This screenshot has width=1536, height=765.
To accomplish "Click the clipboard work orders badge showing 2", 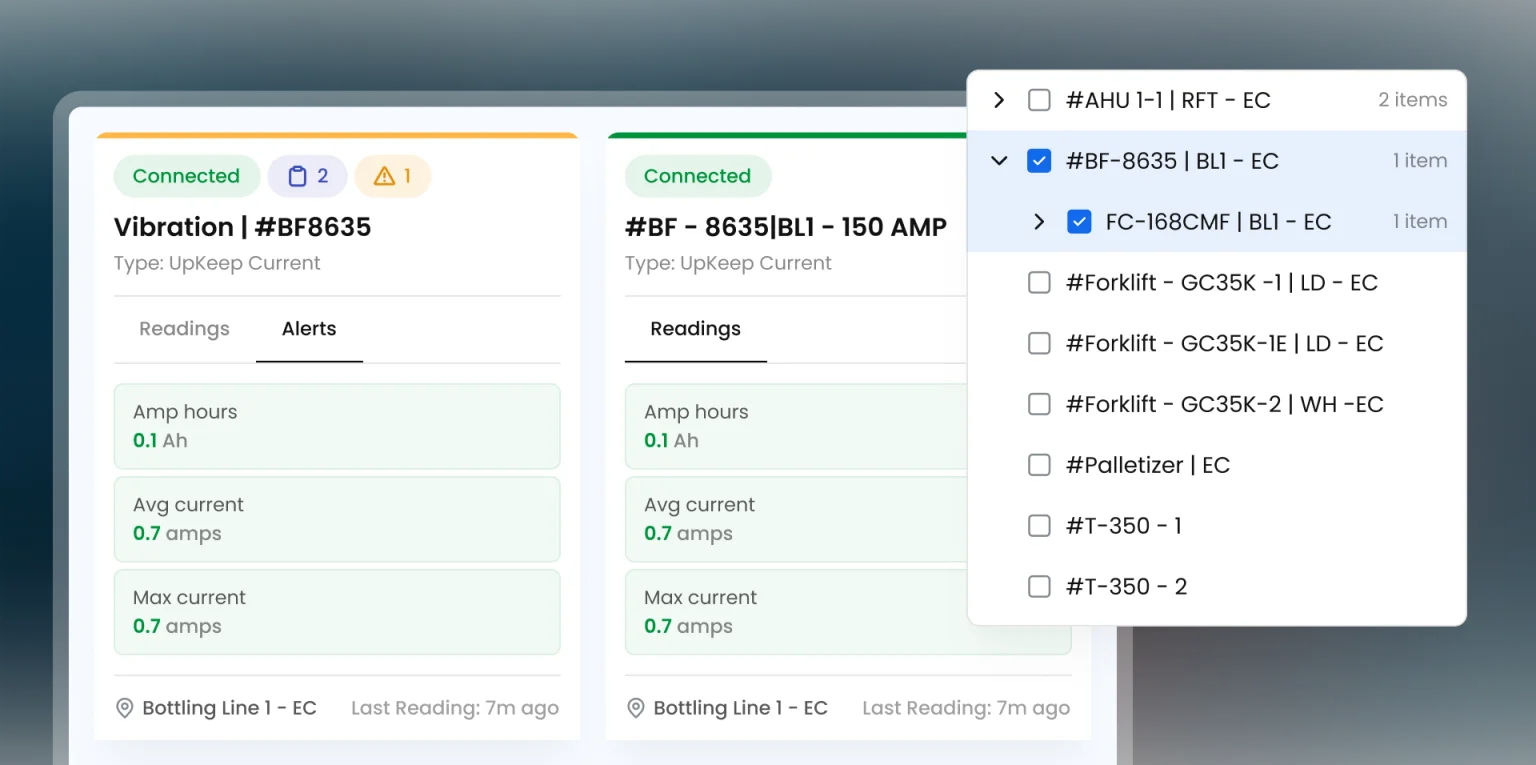I will pos(307,176).
